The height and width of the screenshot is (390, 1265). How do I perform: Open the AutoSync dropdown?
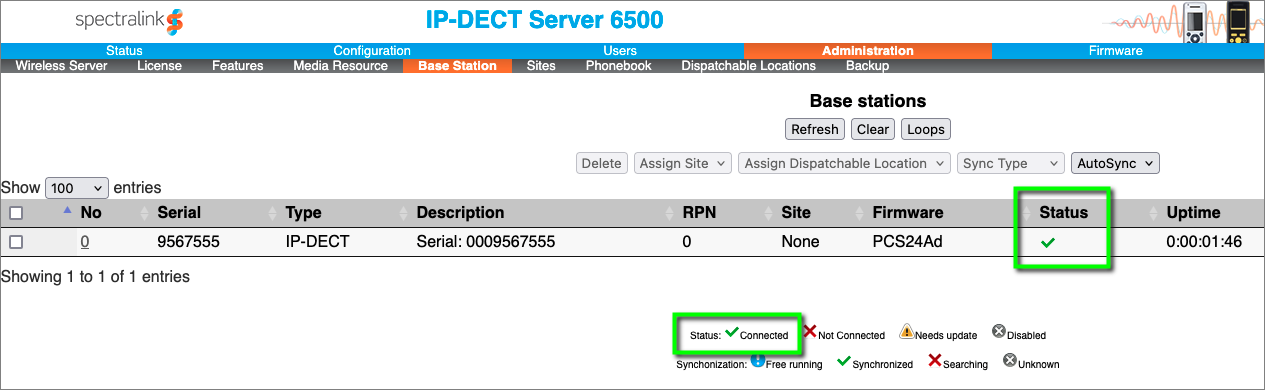[x=1114, y=163]
